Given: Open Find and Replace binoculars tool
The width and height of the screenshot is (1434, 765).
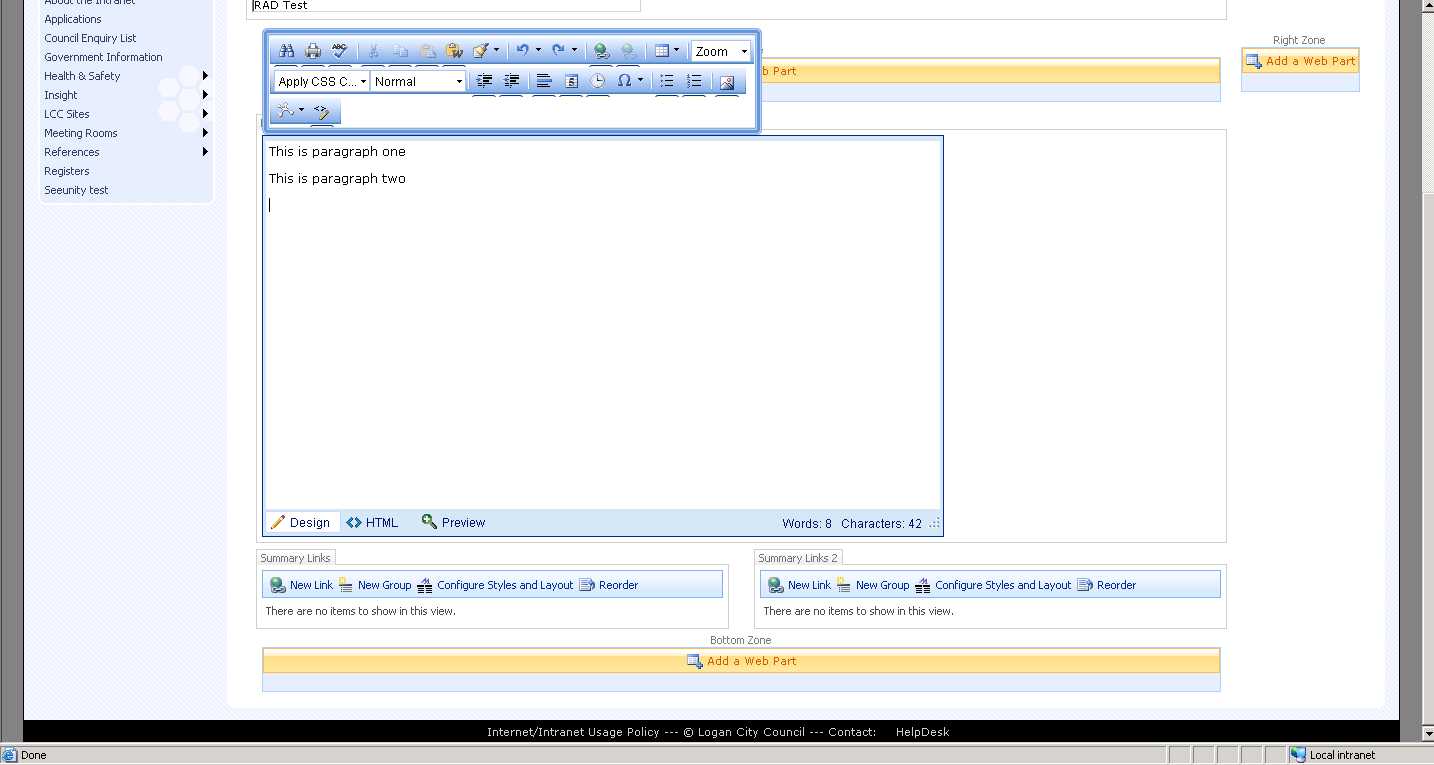Looking at the screenshot, I should coord(286,51).
